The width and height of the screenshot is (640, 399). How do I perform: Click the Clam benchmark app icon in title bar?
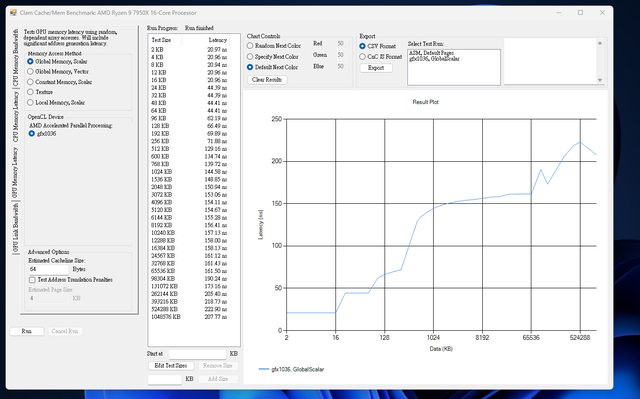13,13
